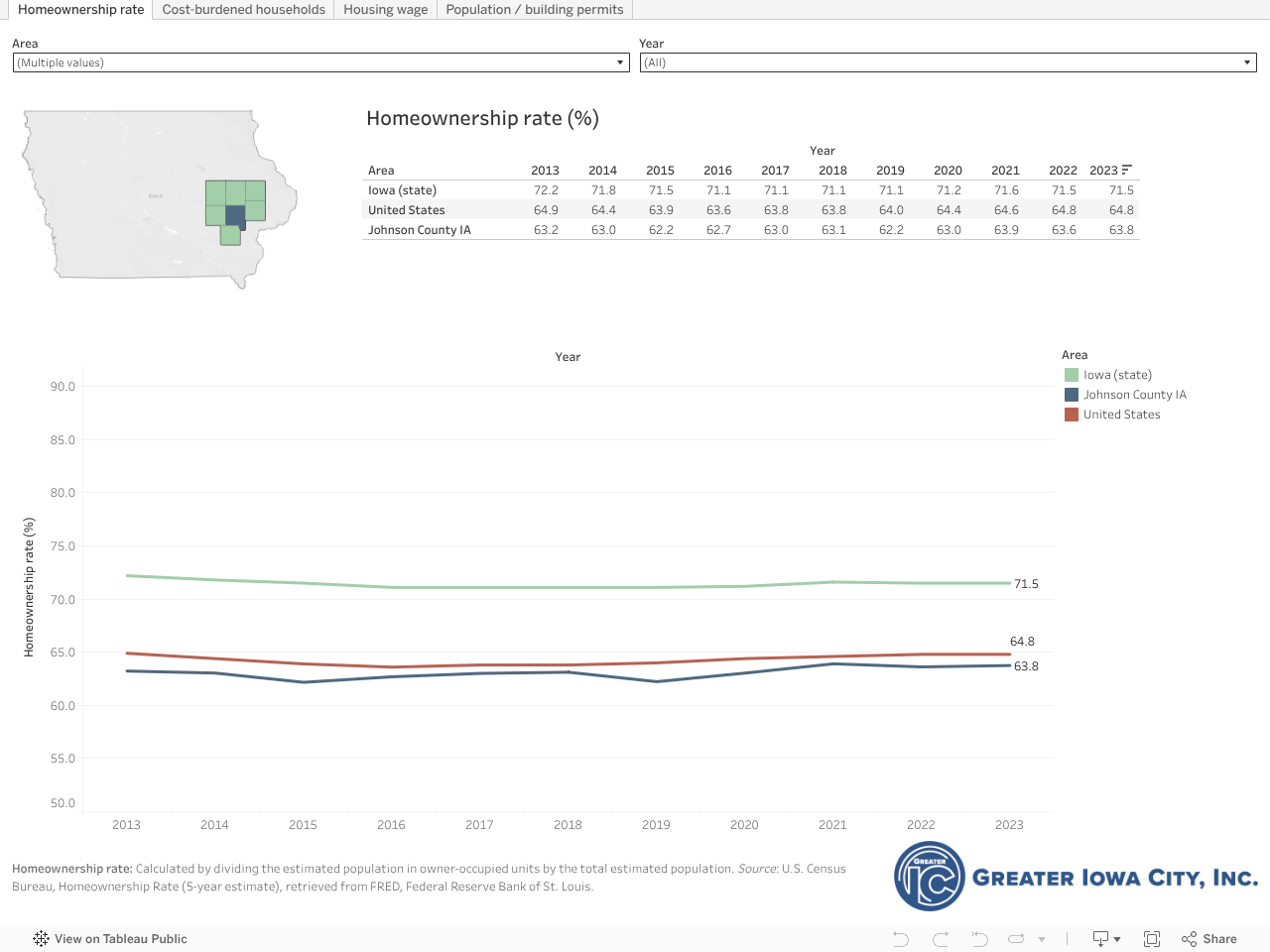Click View on Tableau Public link

120,939
